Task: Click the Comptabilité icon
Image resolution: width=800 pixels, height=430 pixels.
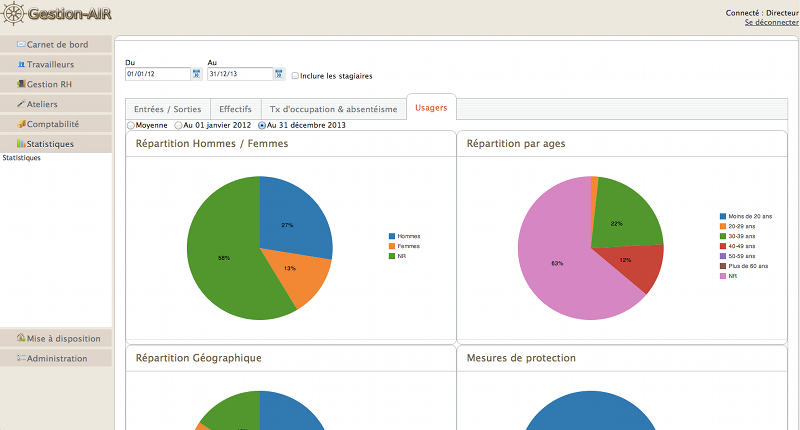Action: [21, 123]
